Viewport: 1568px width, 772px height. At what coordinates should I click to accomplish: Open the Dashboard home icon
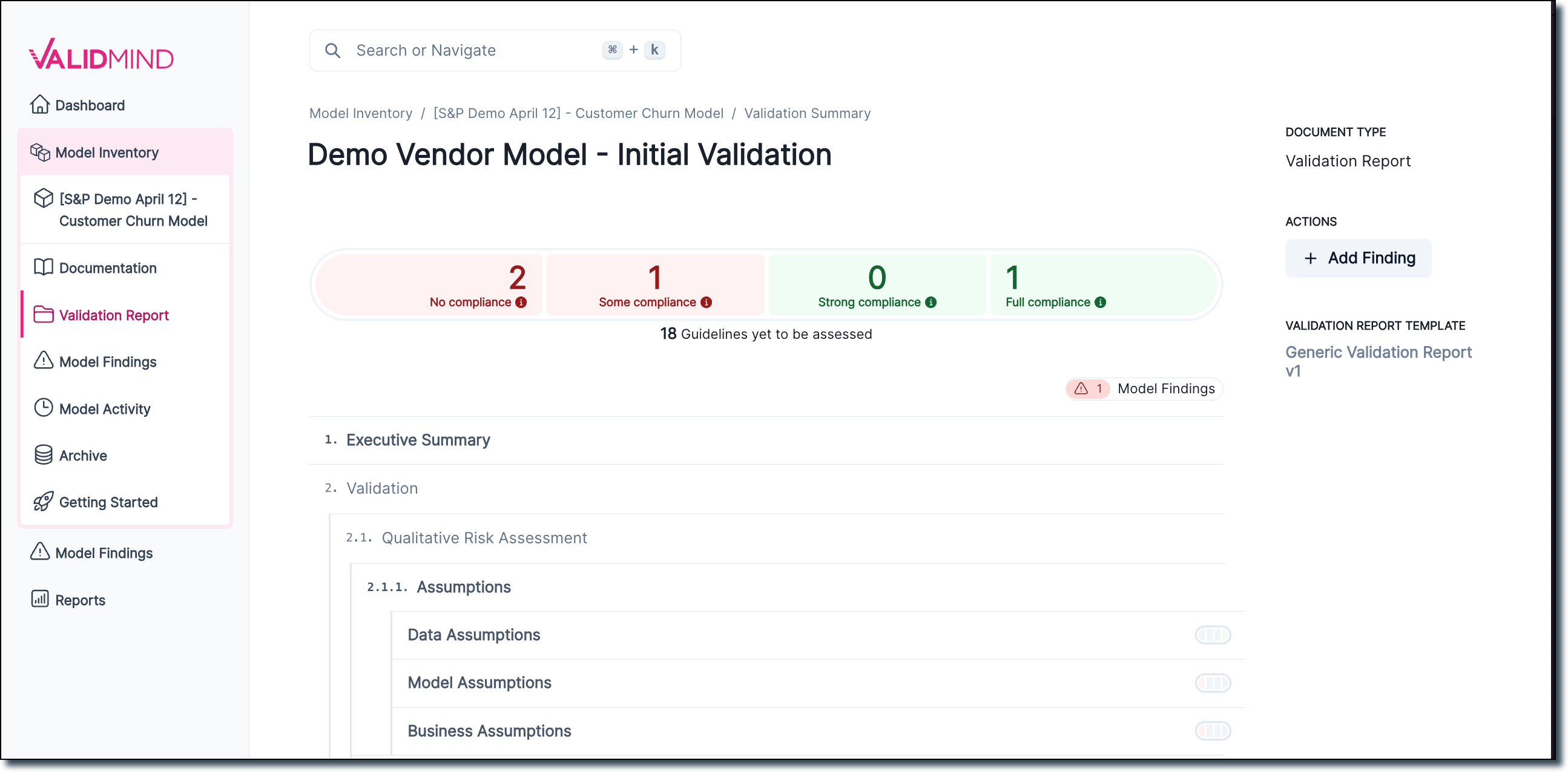40,104
